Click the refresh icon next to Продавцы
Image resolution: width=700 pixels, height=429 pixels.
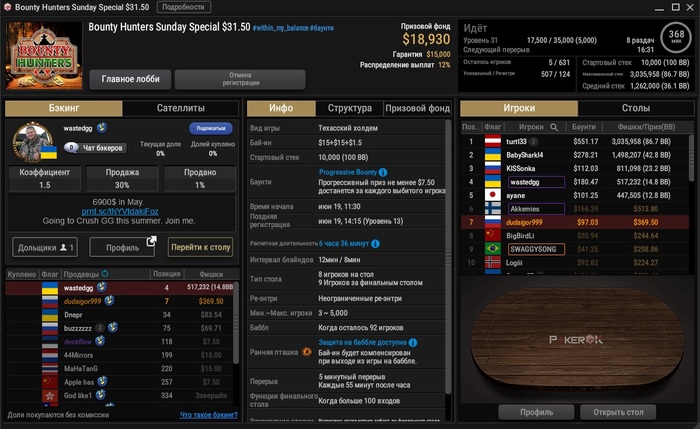(105, 274)
